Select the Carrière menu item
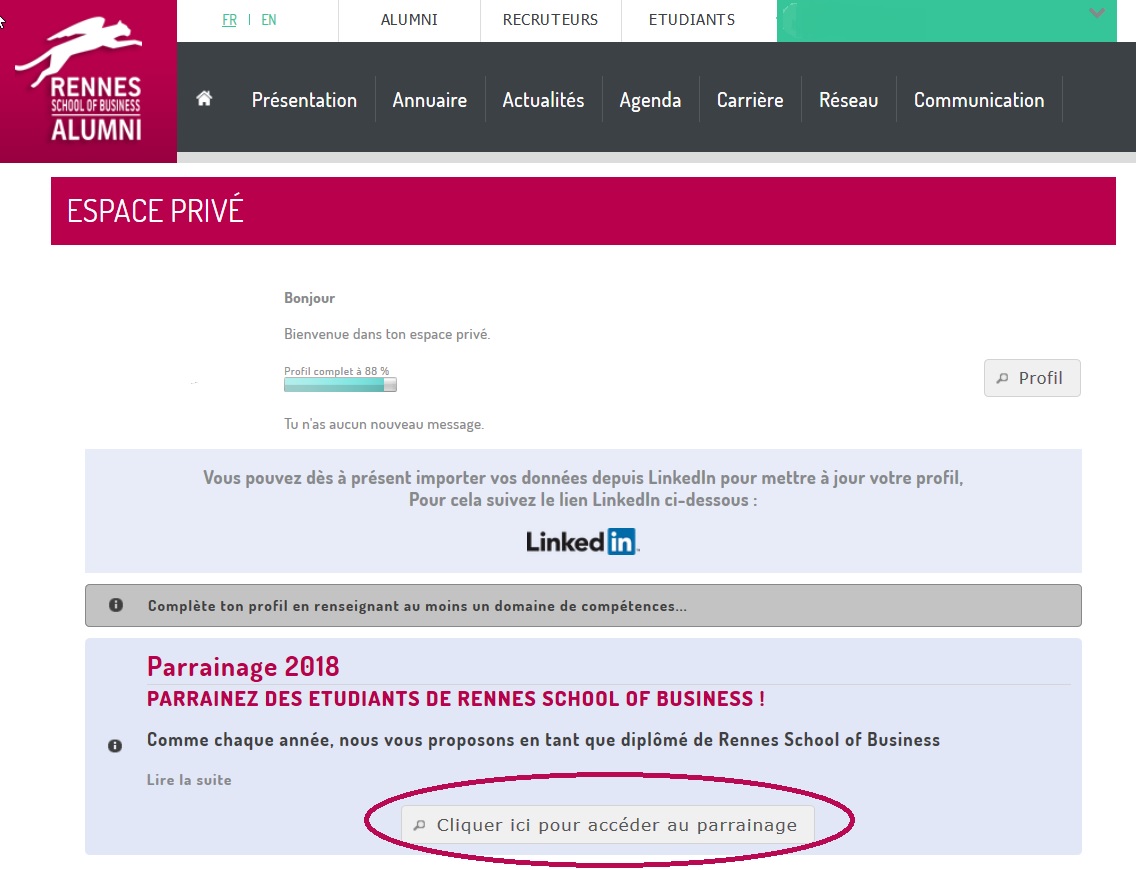Screen dimensions: 1136x870 750,100
